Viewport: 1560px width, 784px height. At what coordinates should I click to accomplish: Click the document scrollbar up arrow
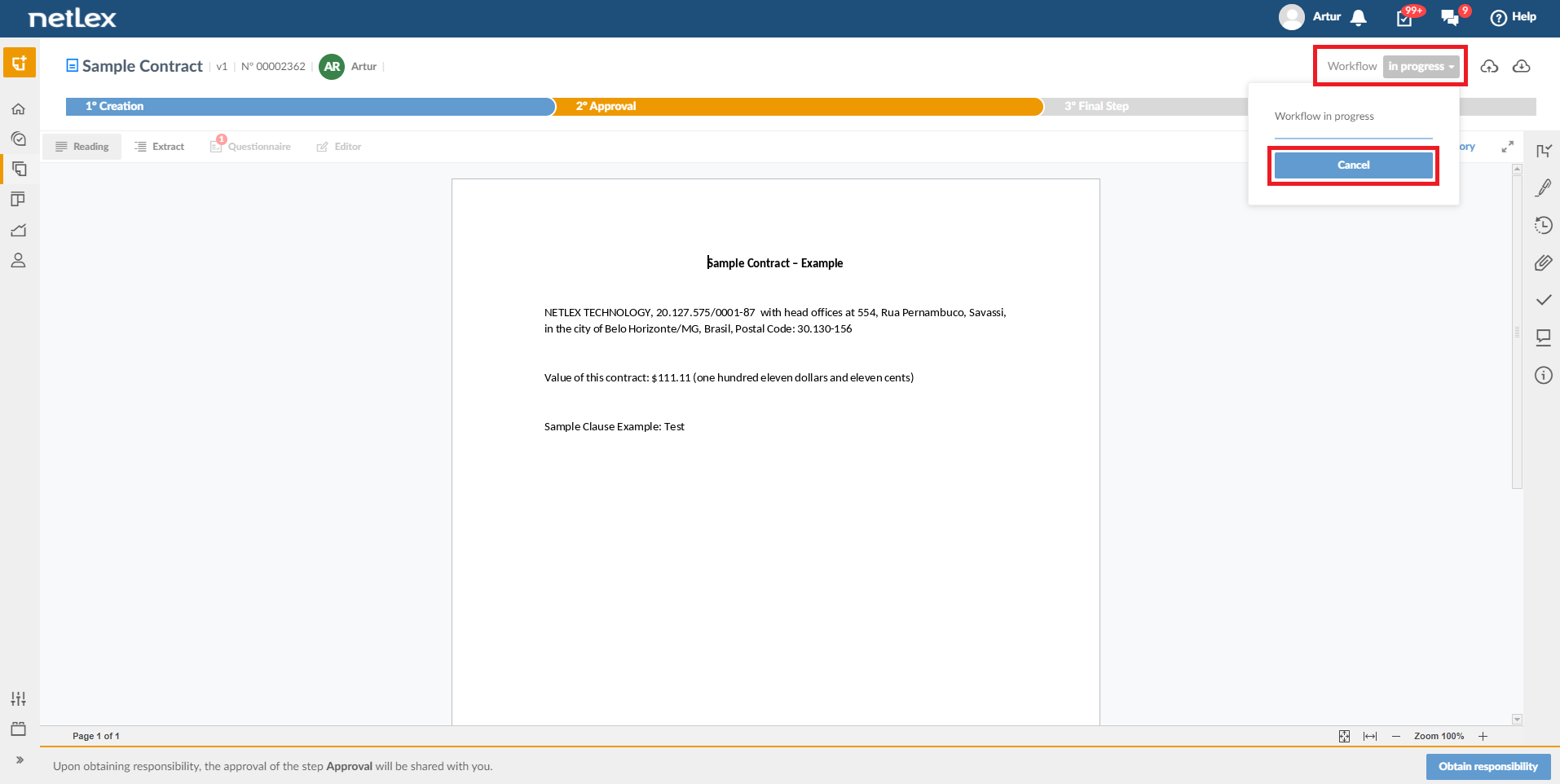pos(1517,170)
